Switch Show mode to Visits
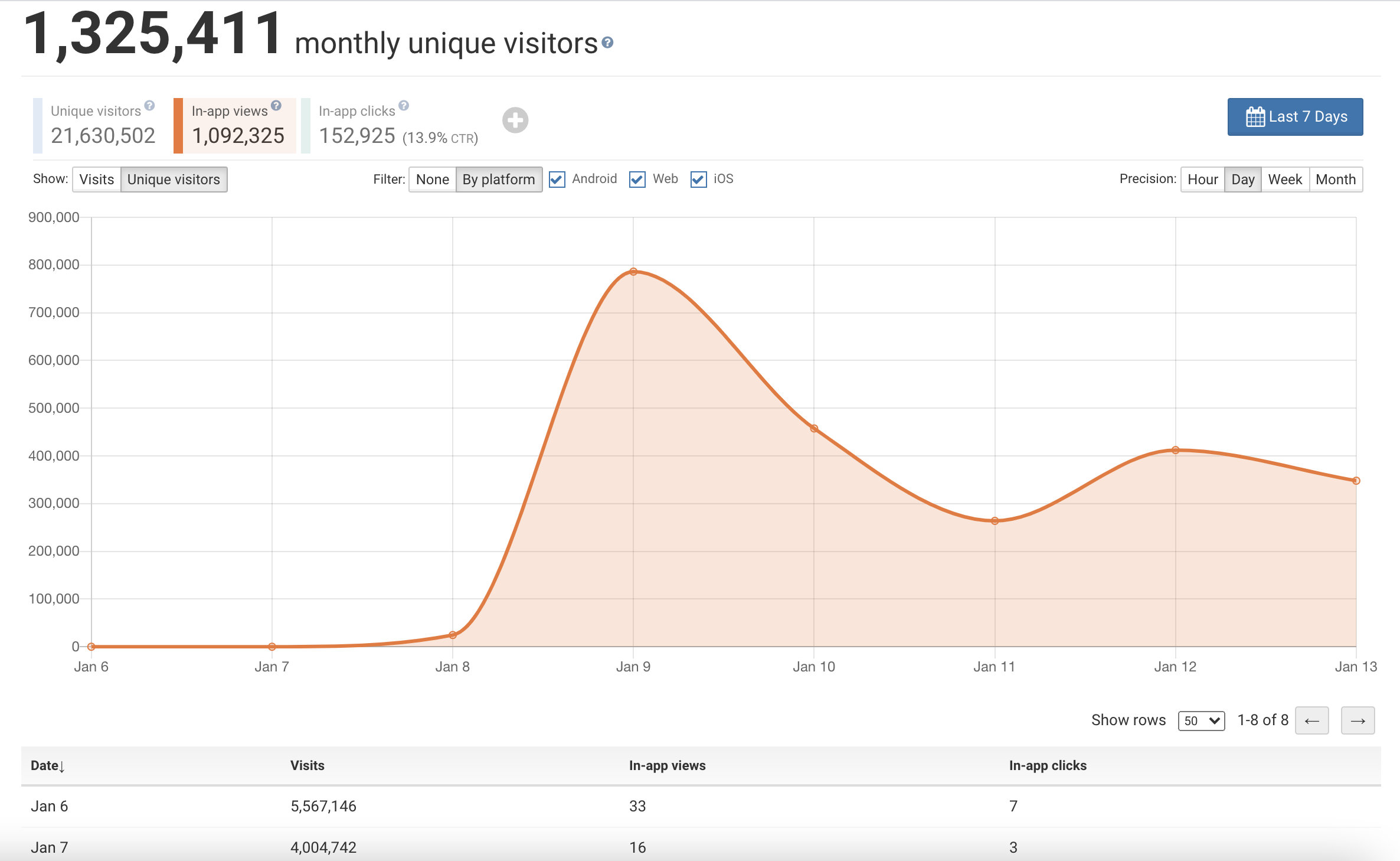Screen dimensions: 1400x861 click(97, 180)
